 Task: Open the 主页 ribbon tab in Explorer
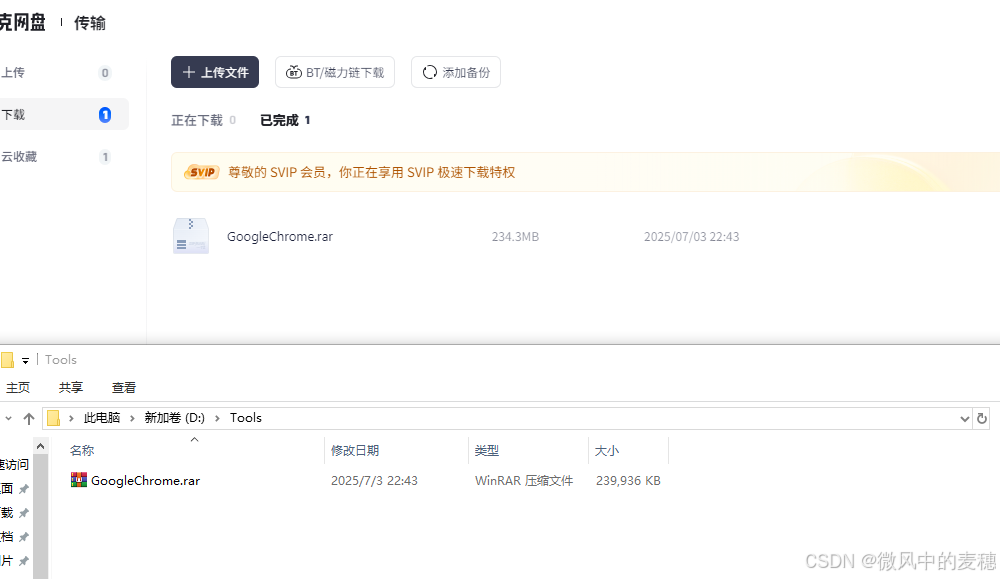tap(18, 387)
